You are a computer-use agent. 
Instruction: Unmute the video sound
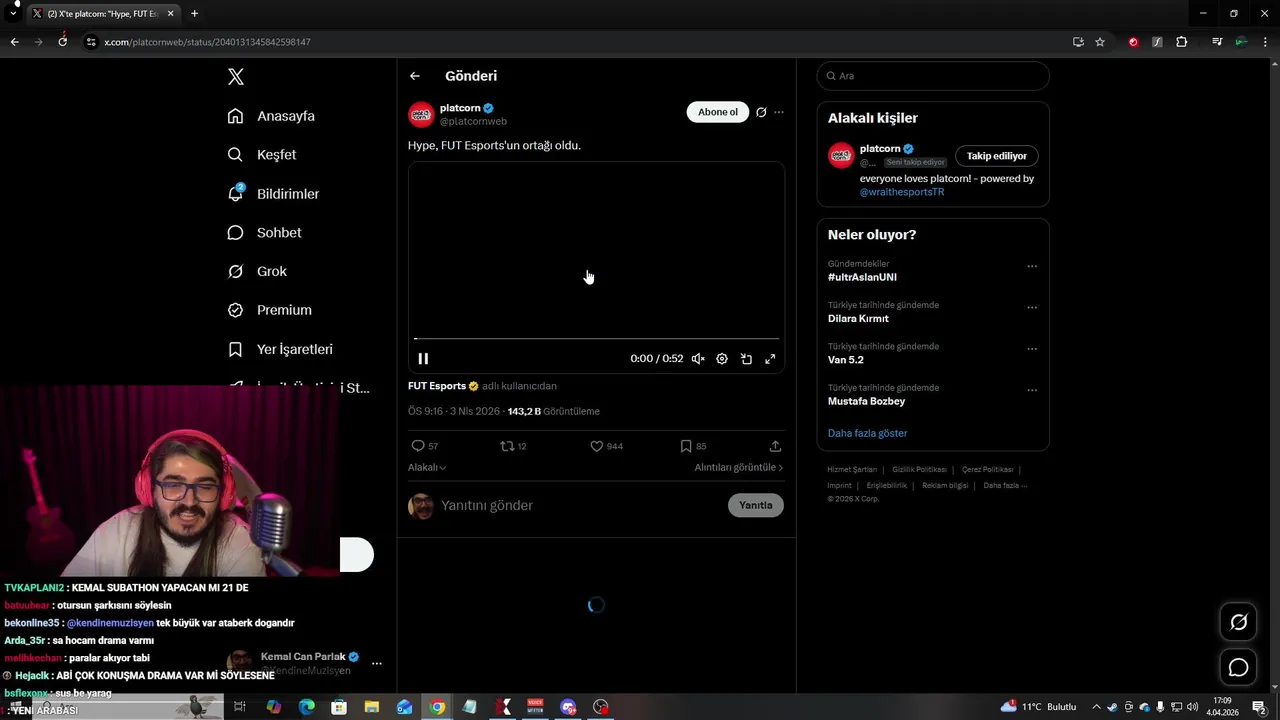point(698,359)
